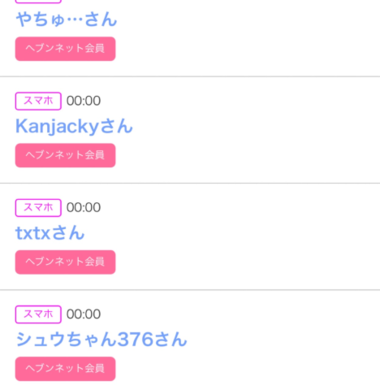Click ヘブンネット会員 badge under txtxさん
380x390 pixels.
(x=65, y=262)
